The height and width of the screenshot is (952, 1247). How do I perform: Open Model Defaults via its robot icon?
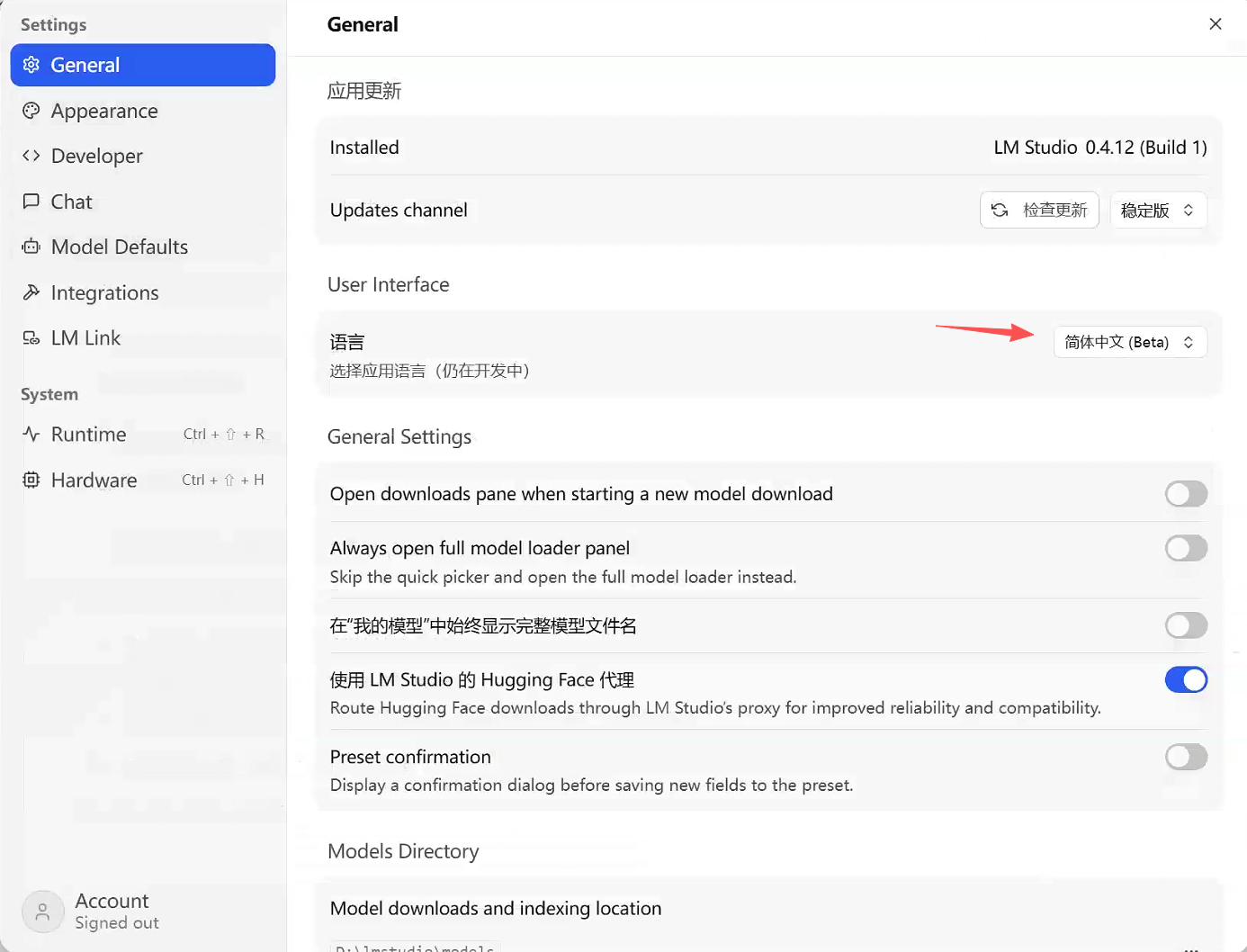tap(31, 247)
